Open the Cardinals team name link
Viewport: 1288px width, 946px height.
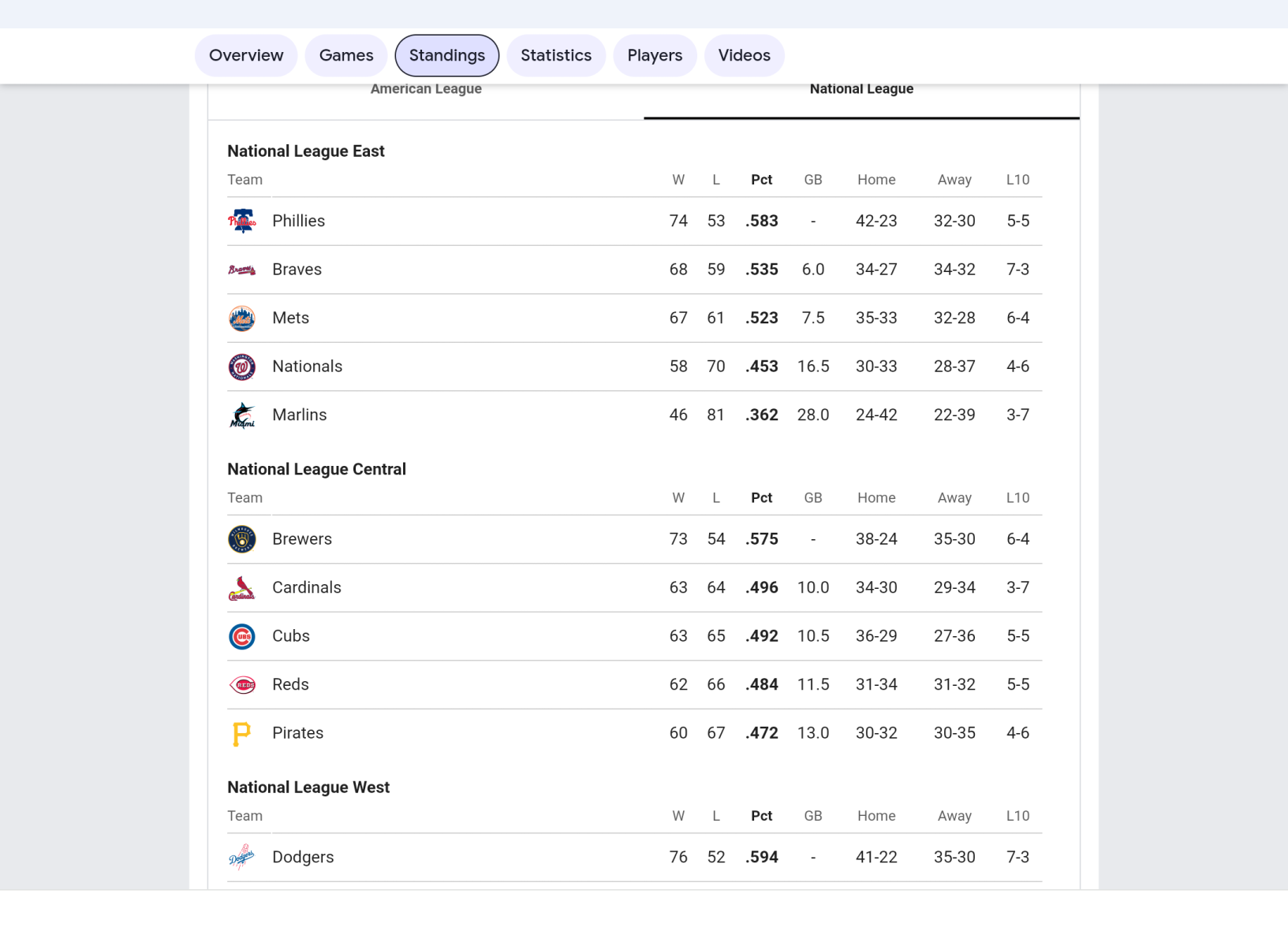(307, 587)
